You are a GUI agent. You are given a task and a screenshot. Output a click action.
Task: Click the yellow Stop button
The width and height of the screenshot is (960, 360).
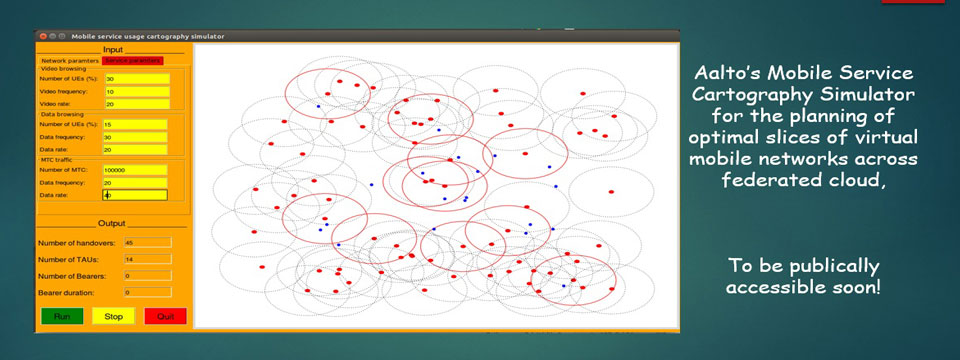point(113,317)
